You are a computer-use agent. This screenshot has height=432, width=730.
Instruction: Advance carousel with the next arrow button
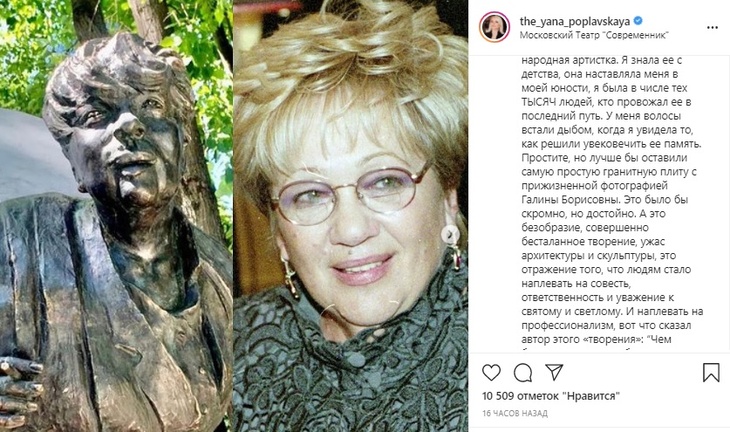click(450, 234)
